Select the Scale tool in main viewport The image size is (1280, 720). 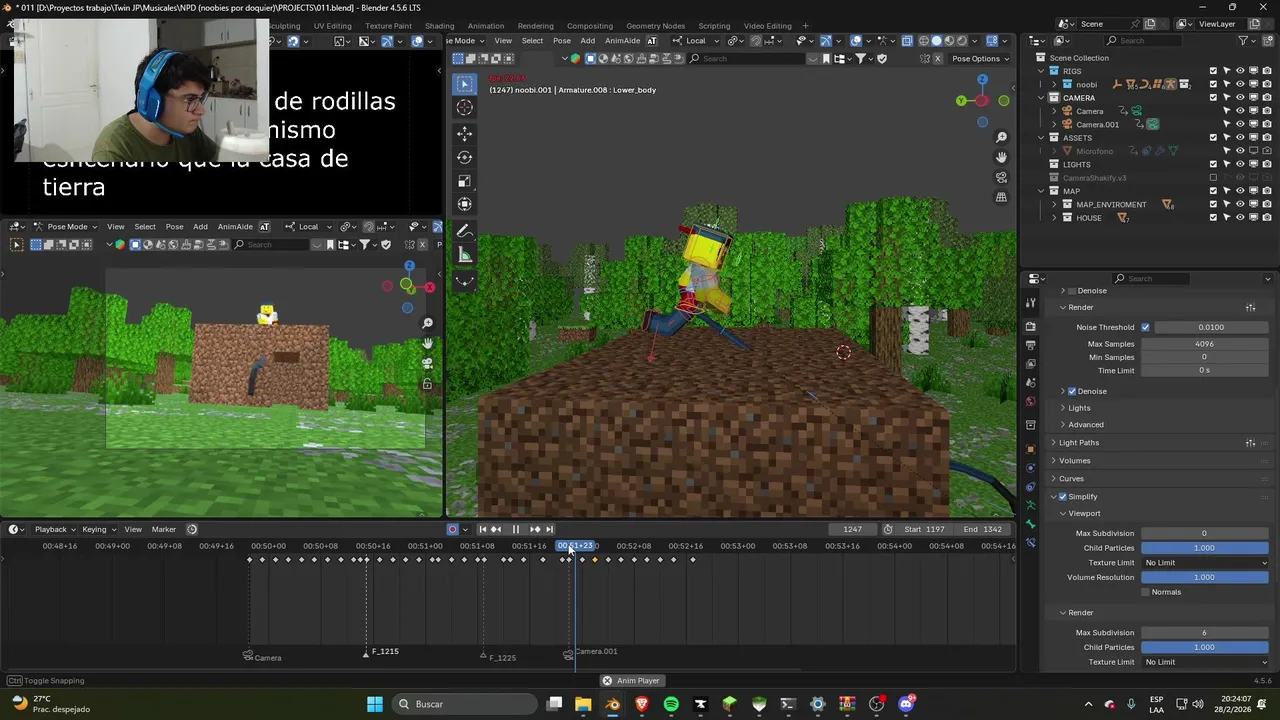[464, 181]
